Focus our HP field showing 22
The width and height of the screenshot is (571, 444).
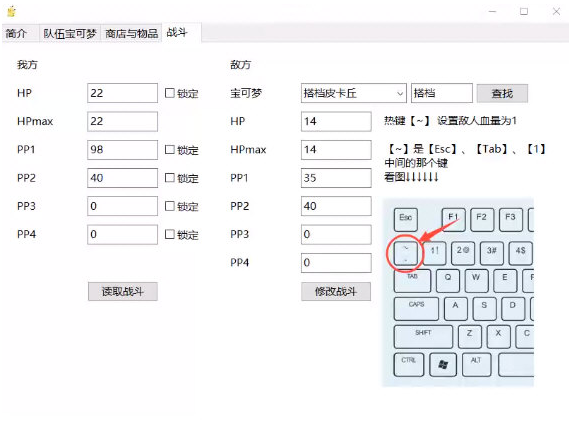click(122, 93)
